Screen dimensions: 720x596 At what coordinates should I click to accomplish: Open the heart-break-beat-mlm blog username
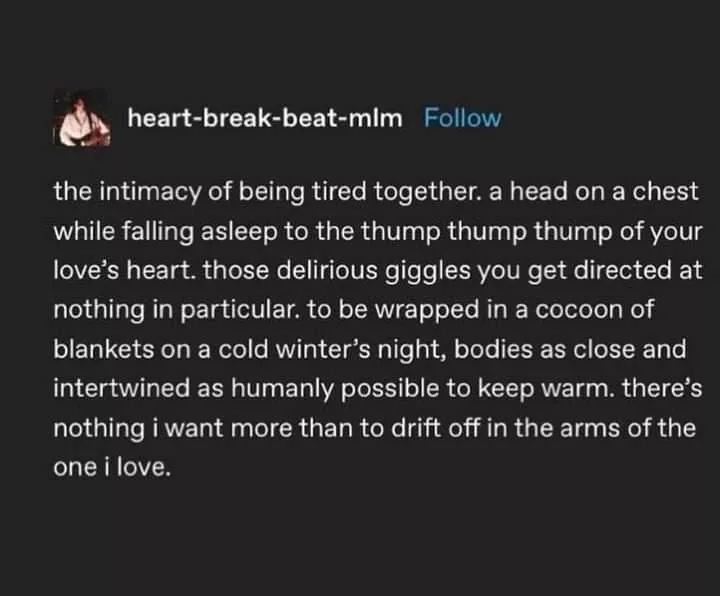(x=265, y=118)
